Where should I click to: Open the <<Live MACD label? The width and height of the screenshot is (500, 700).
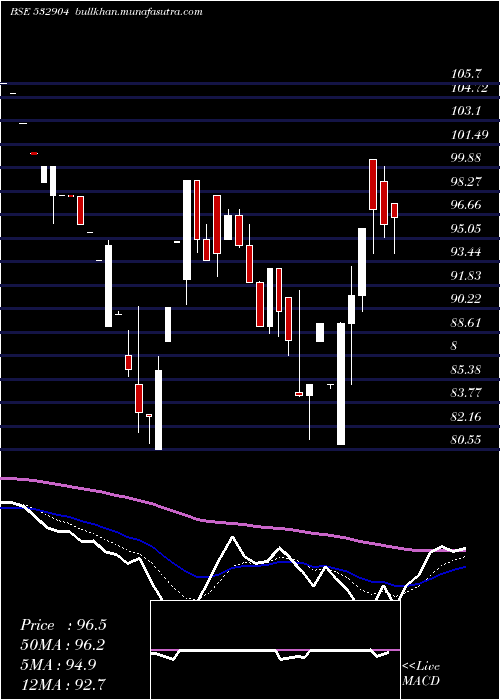(x=421, y=673)
